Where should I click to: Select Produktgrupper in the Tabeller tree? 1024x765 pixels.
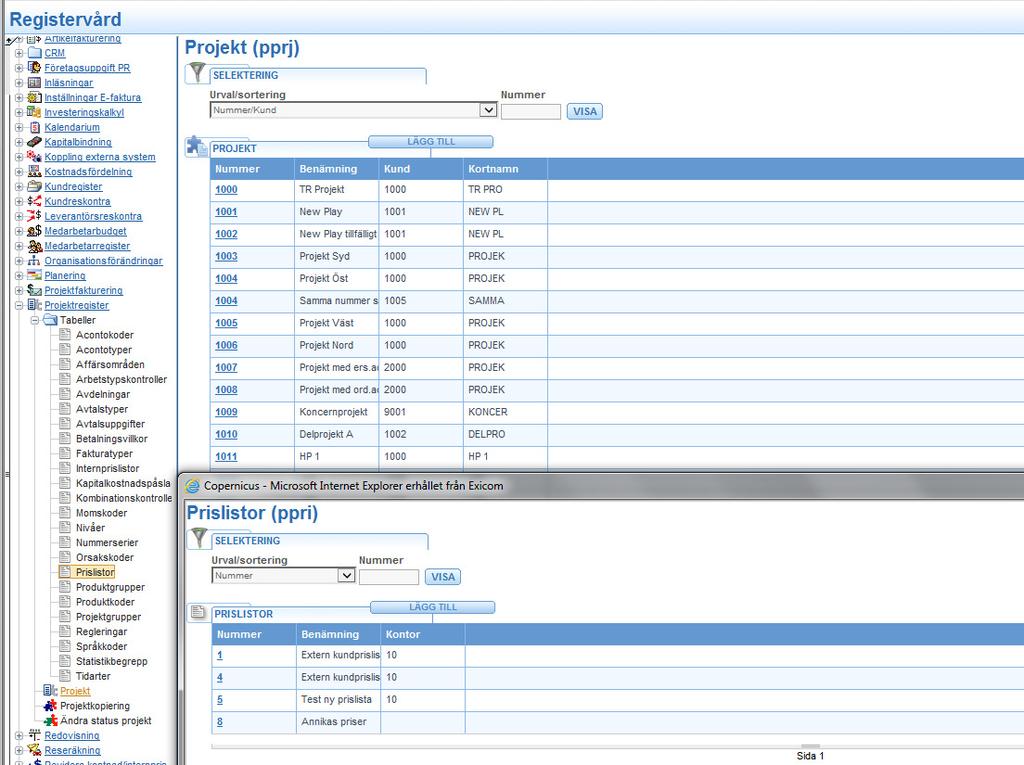click(110, 587)
